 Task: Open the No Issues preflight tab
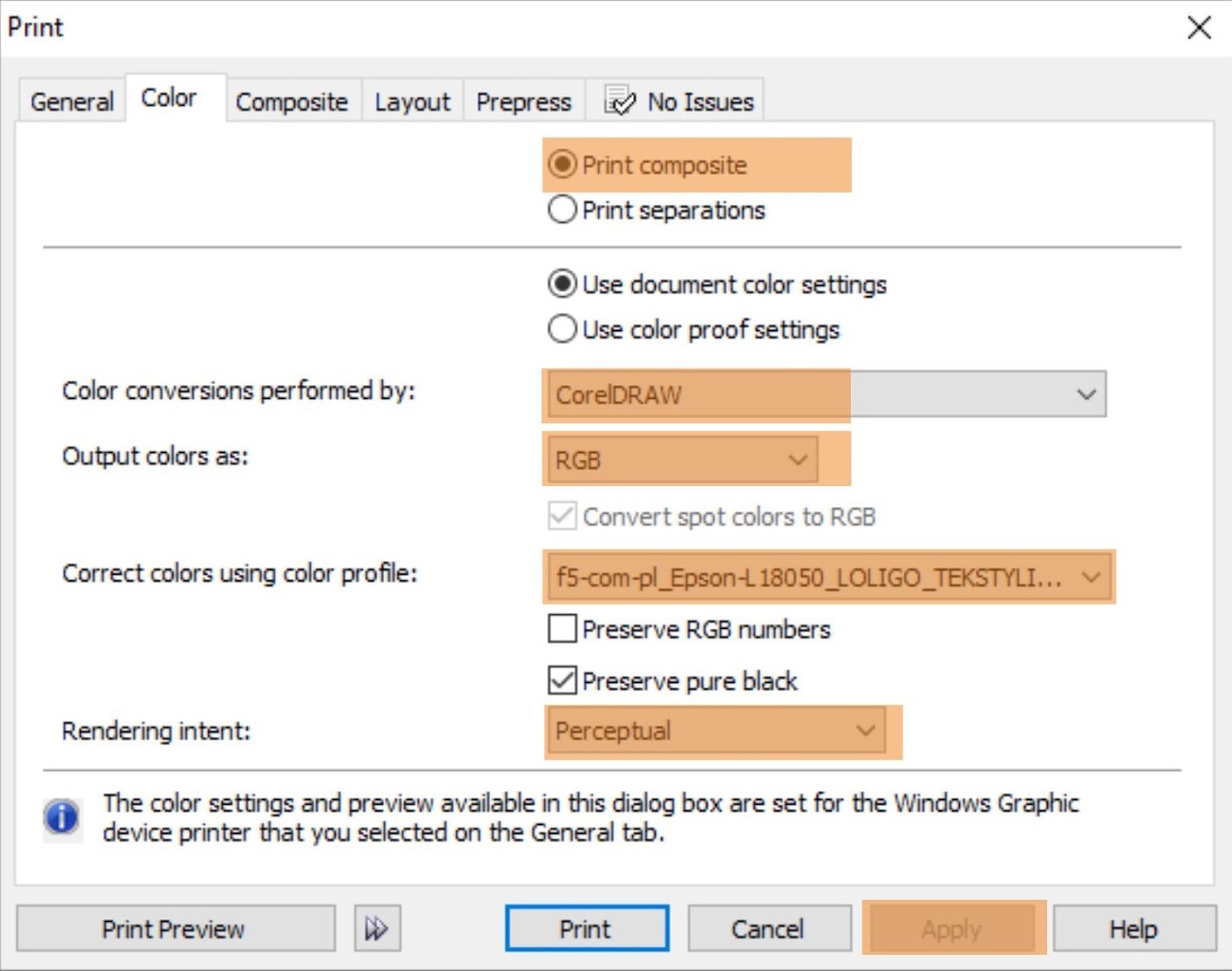[x=678, y=102]
